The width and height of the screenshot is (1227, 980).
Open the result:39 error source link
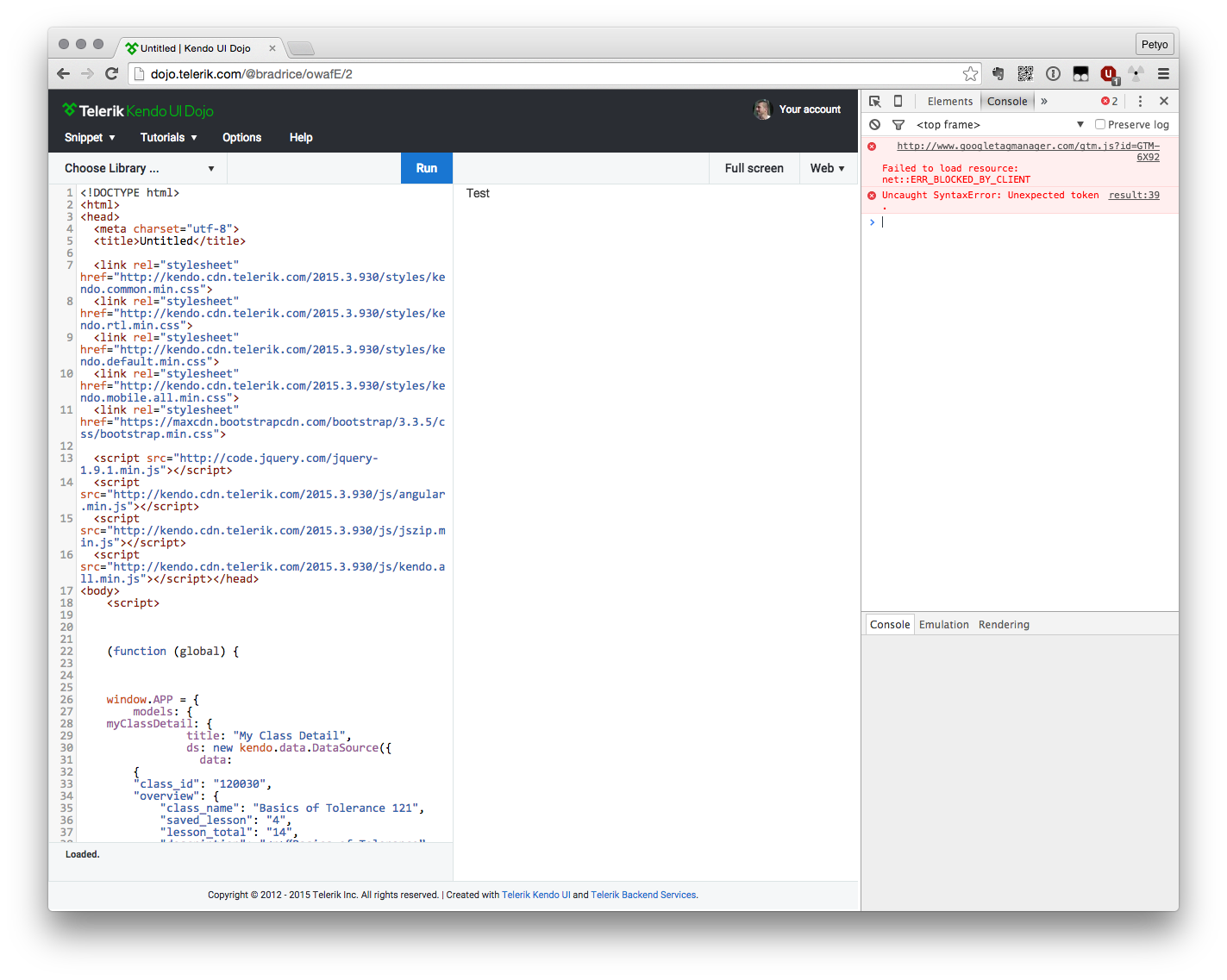coord(1134,196)
